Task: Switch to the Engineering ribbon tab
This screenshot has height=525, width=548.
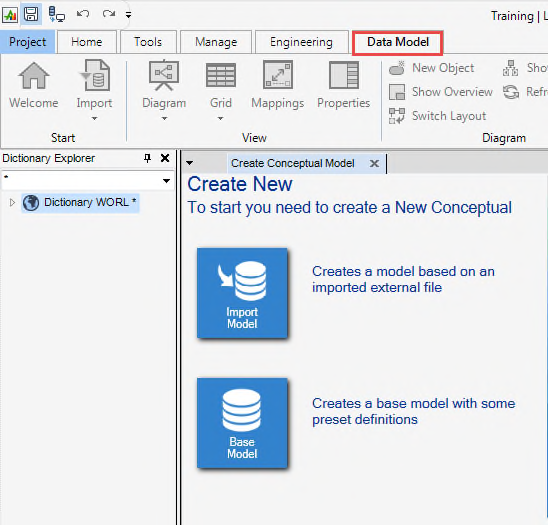Action: click(301, 42)
